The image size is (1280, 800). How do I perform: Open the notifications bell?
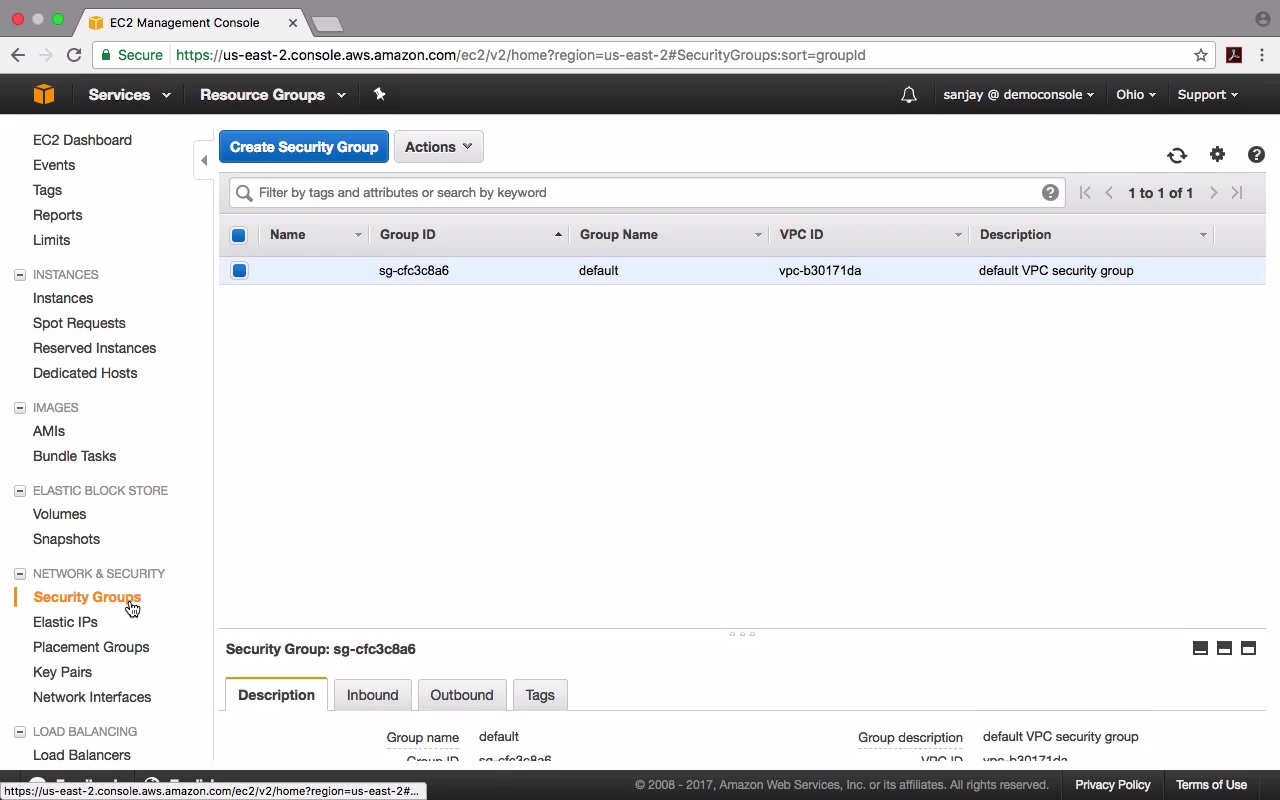pos(908,95)
